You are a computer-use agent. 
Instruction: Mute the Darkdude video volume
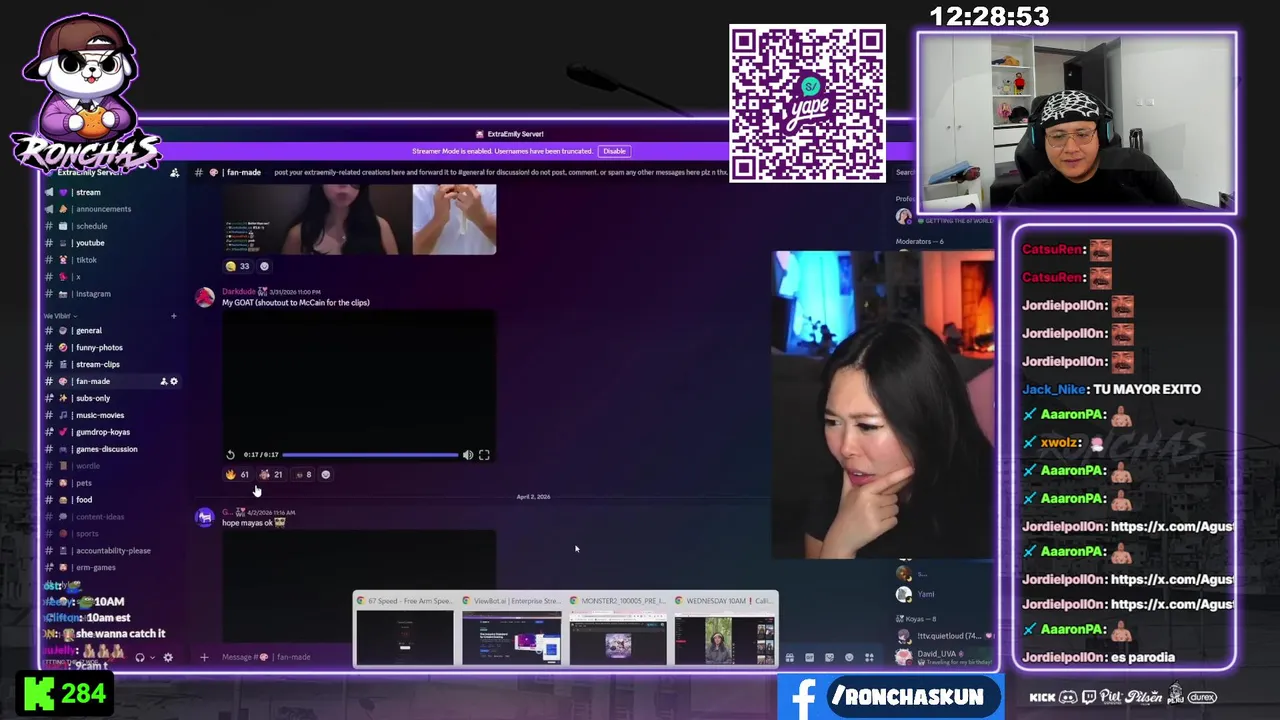467,455
